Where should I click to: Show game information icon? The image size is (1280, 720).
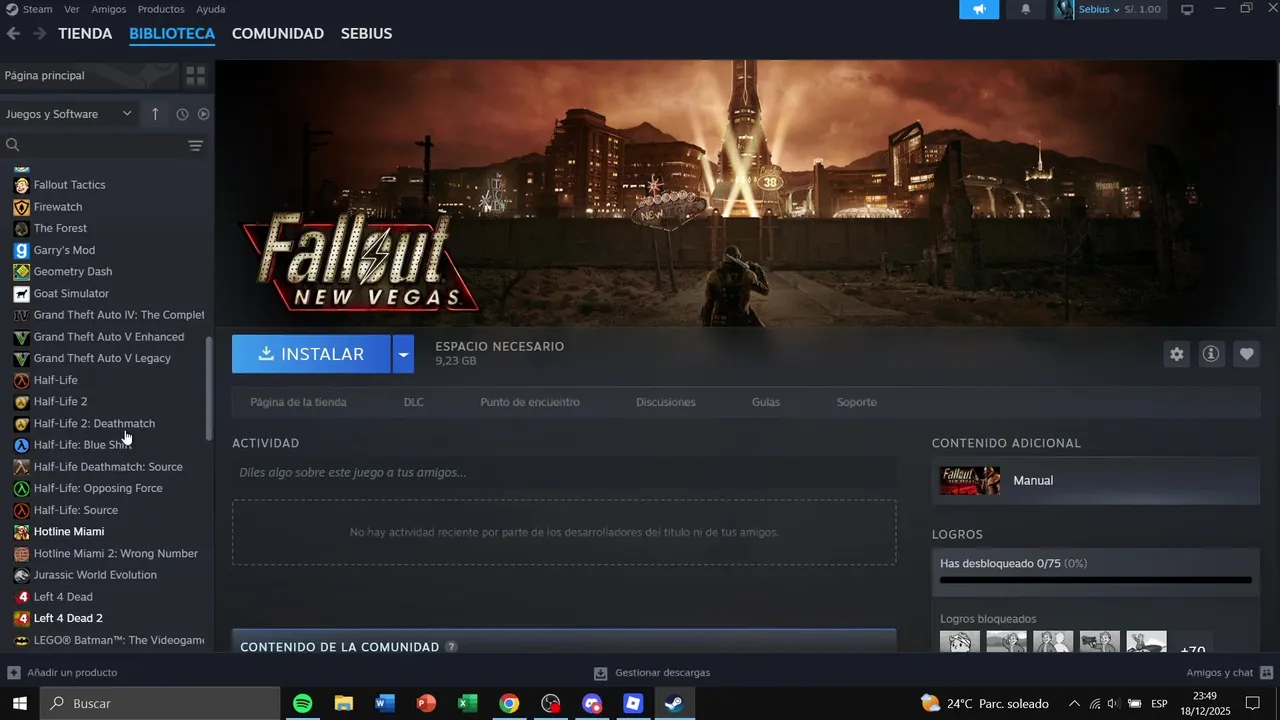tap(1211, 354)
